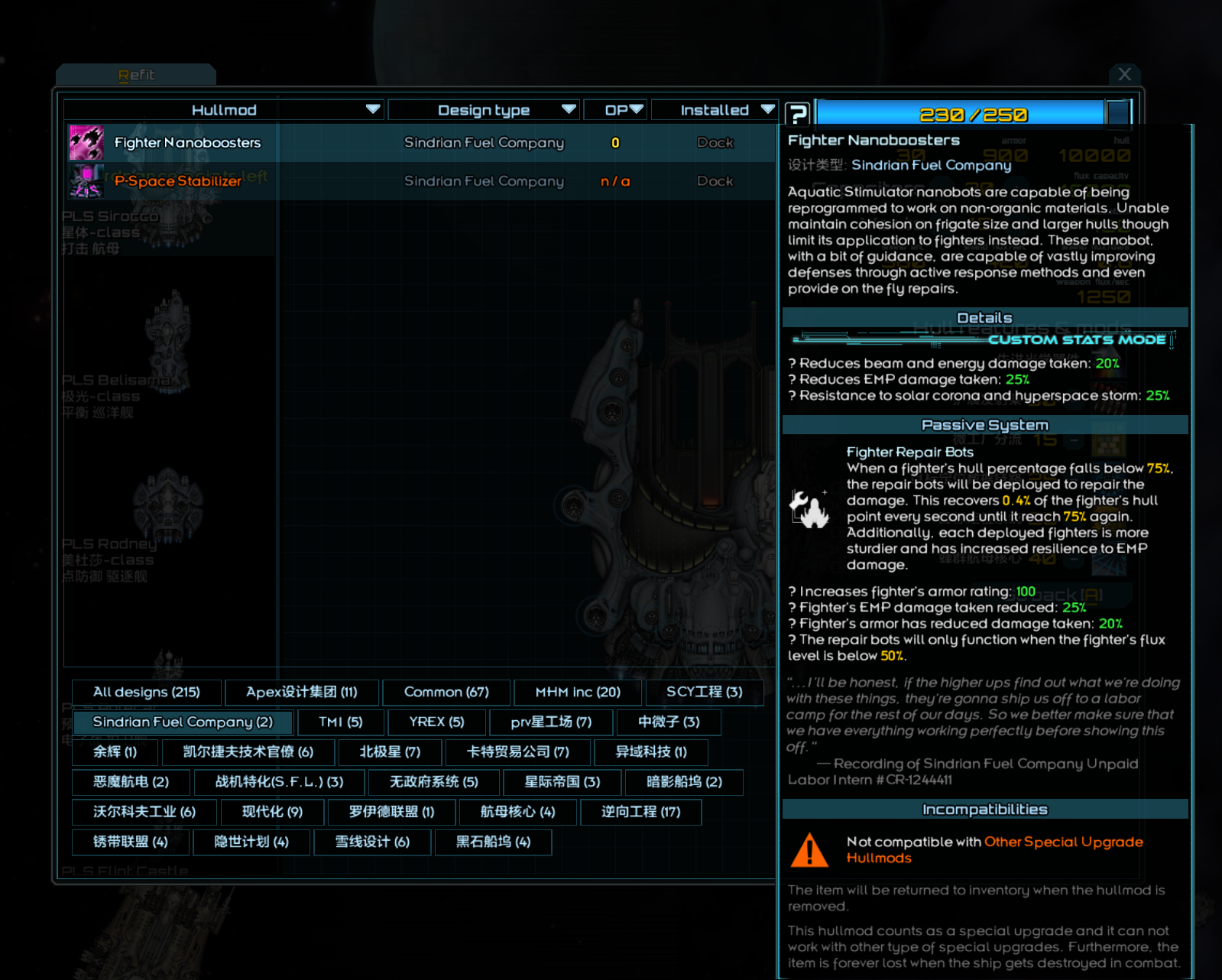Toggle the All designs (215) filter
The width and height of the screenshot is (1222, 980).
click(147, 692)
